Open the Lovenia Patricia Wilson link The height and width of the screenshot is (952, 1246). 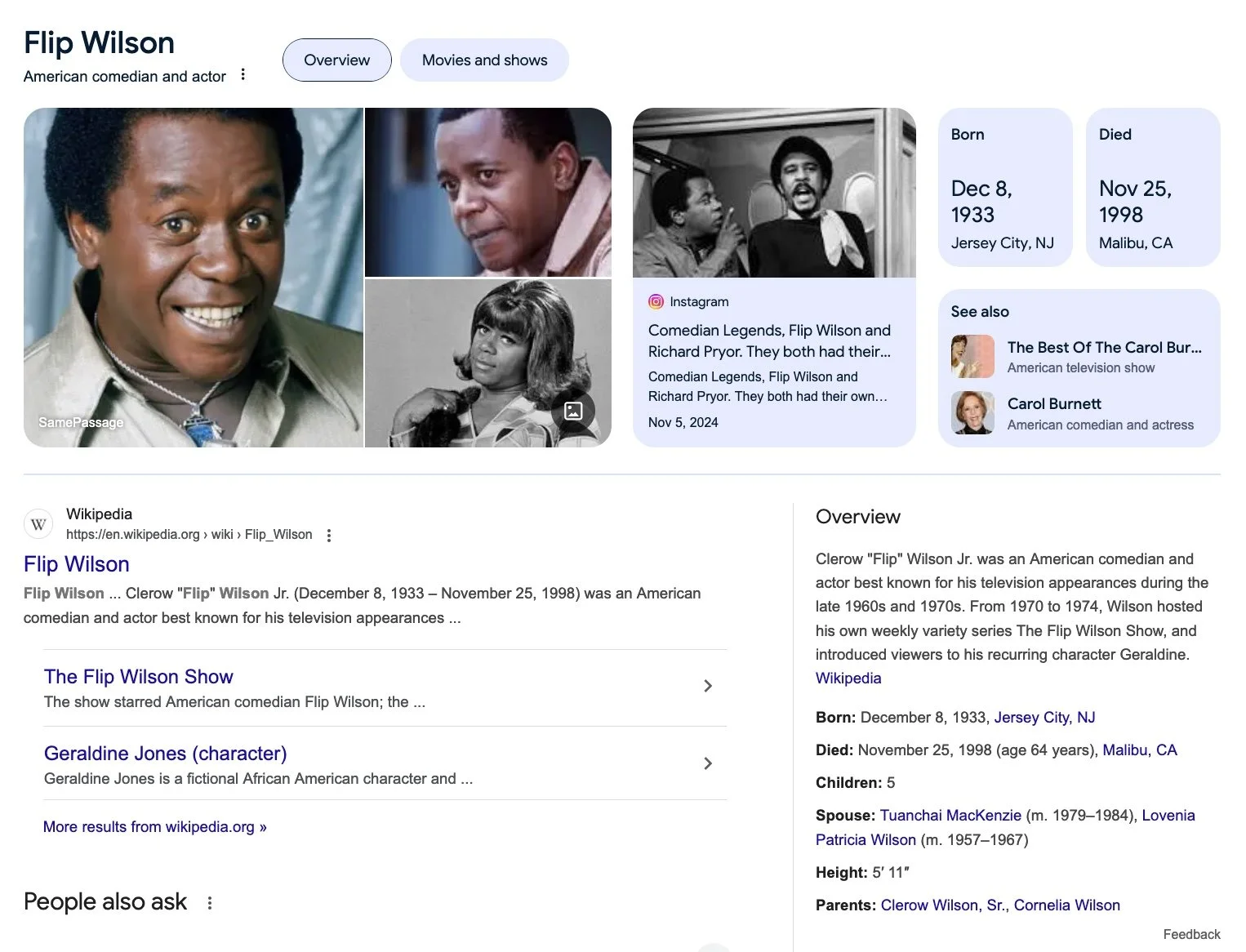[1005, 828]
